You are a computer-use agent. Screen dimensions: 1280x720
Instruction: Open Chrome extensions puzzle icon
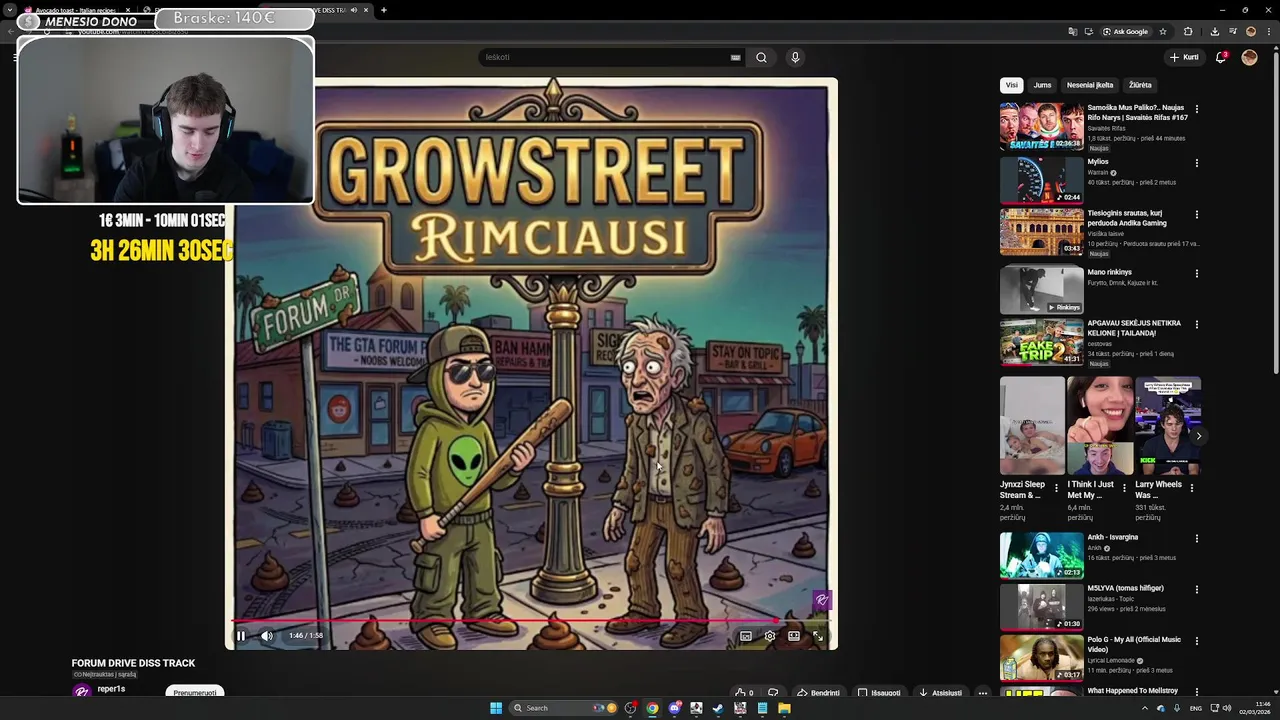1188,31
